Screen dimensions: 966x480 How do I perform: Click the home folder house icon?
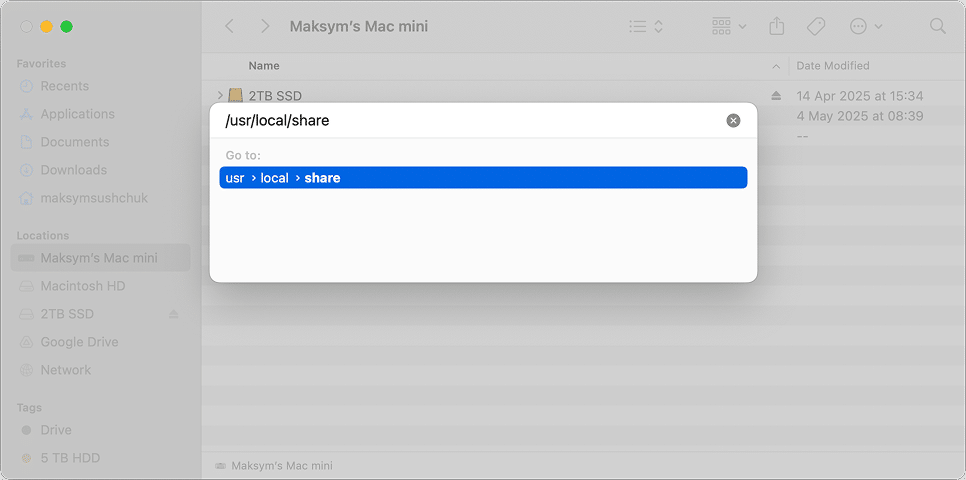click(26, 198)
